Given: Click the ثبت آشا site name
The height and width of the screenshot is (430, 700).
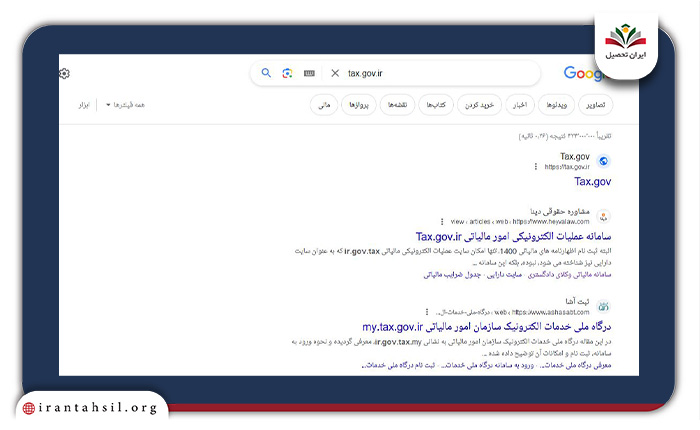Looking at the screenshot, I should tap(578, 301).
